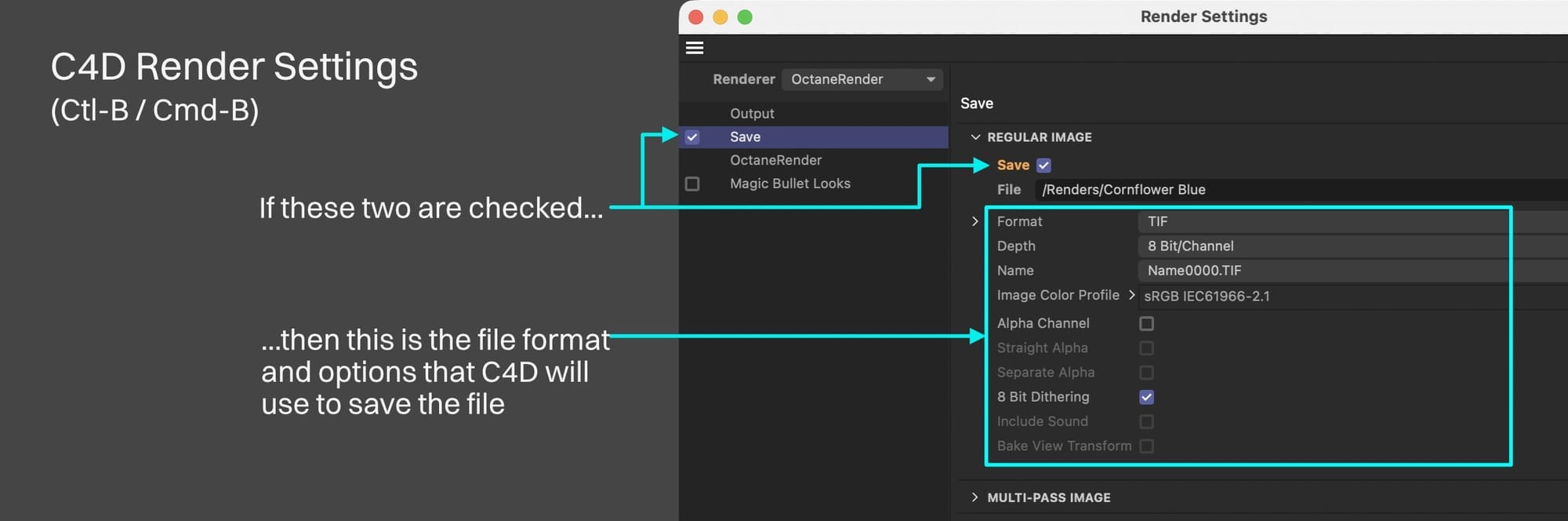Open the hamburger menu in Render Settings

click(x=695, y=48)
